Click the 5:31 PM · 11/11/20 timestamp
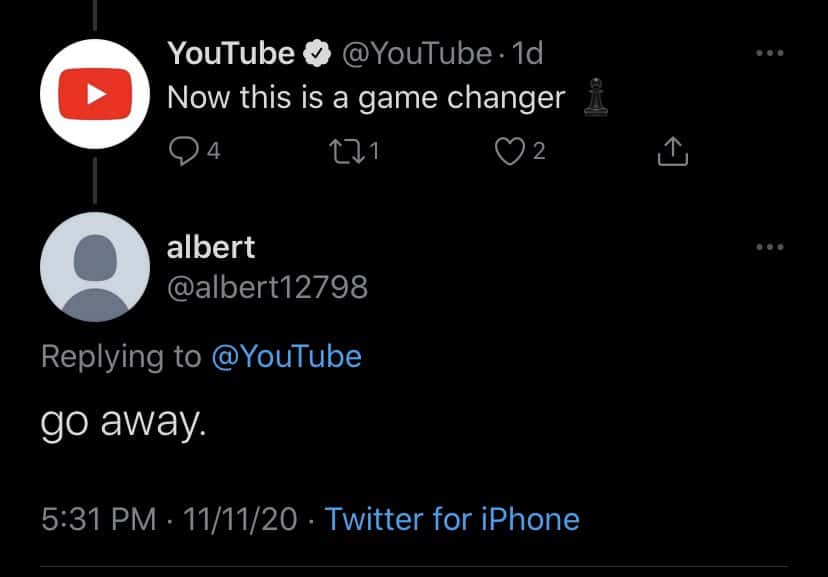The image size is (828, 577). (169, 519)
